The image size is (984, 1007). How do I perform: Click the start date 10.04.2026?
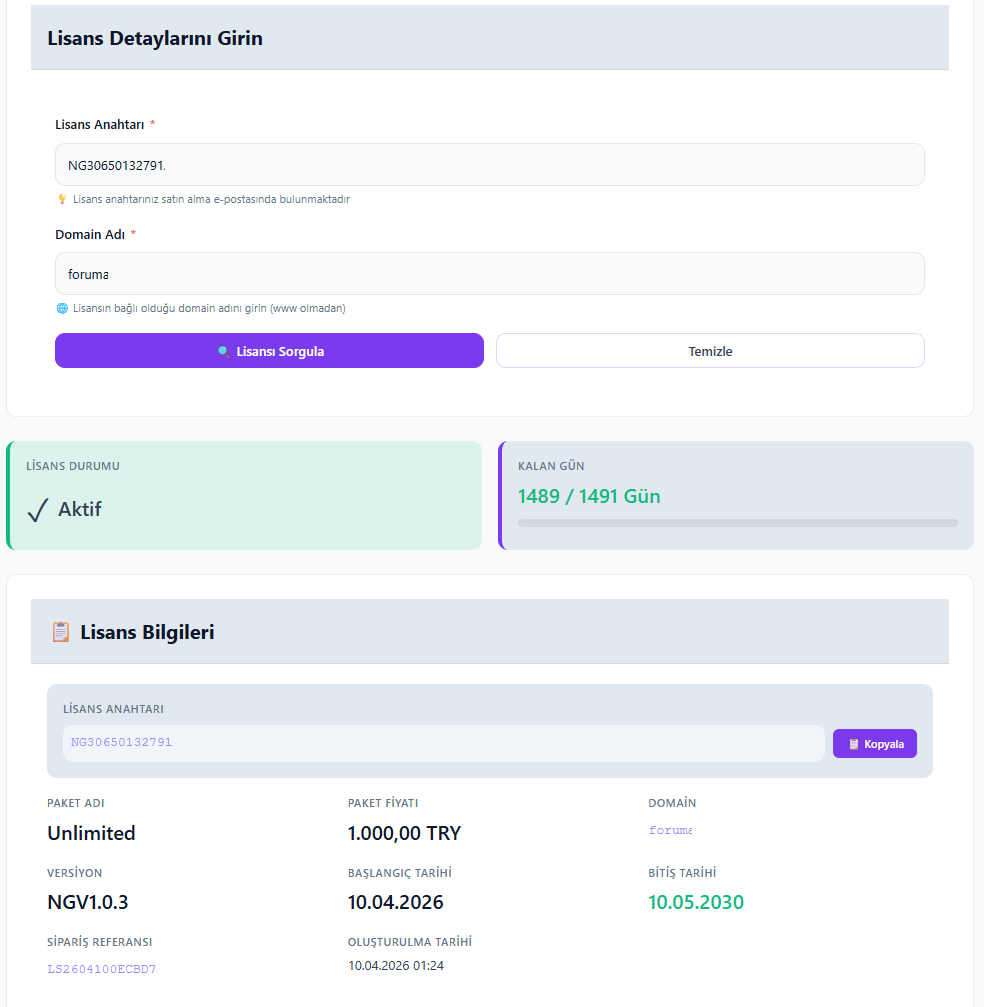[396, 902]
